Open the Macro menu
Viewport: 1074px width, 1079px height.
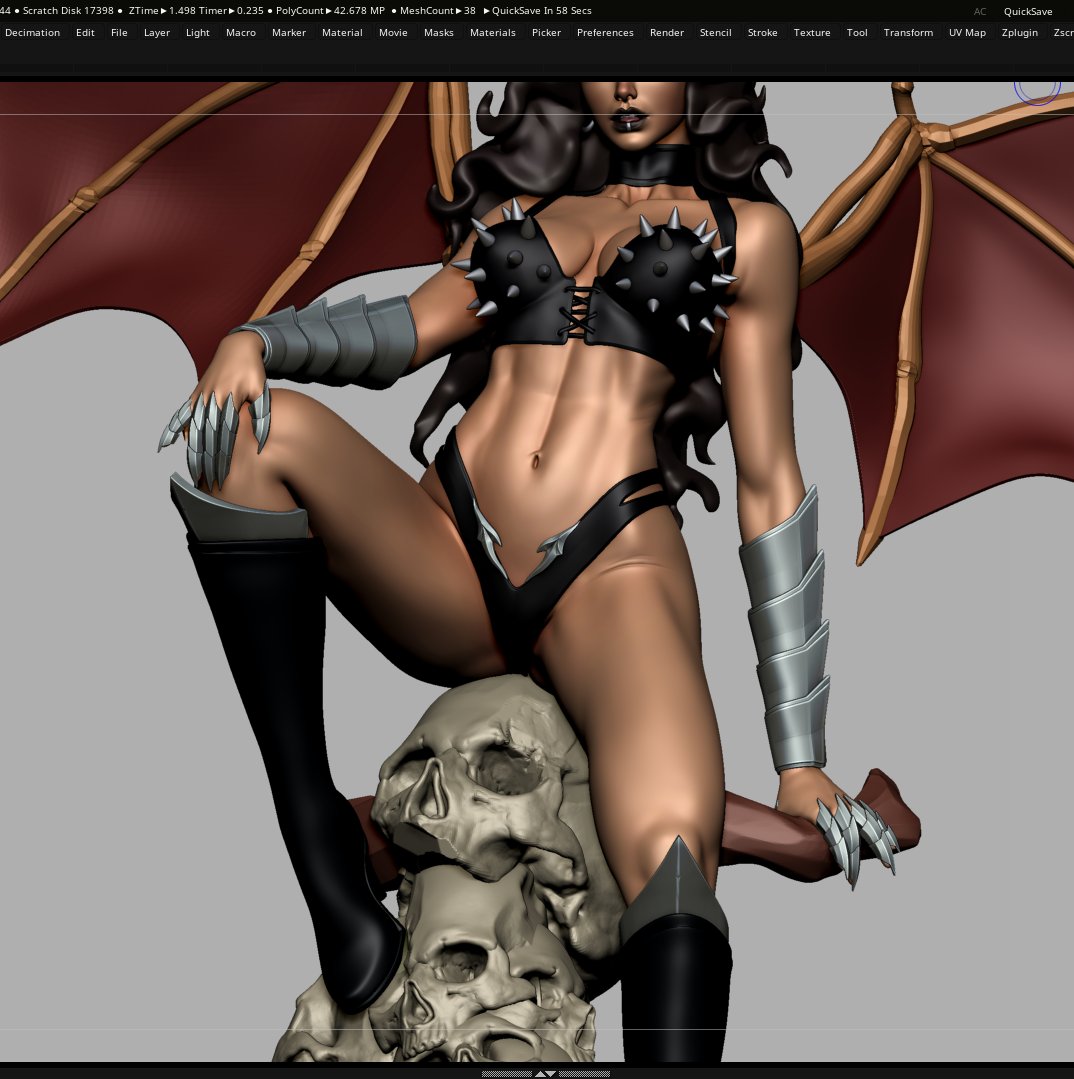click(241, 32)
